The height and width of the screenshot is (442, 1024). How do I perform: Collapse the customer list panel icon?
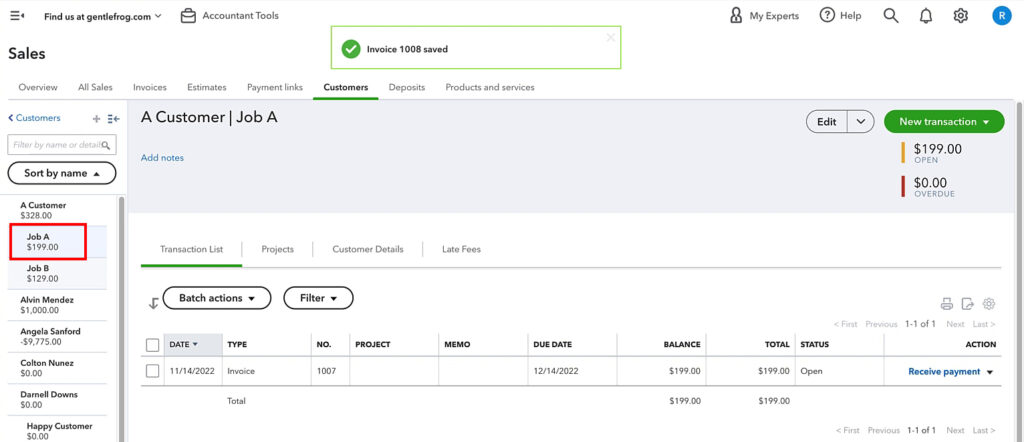click(114, 118)
